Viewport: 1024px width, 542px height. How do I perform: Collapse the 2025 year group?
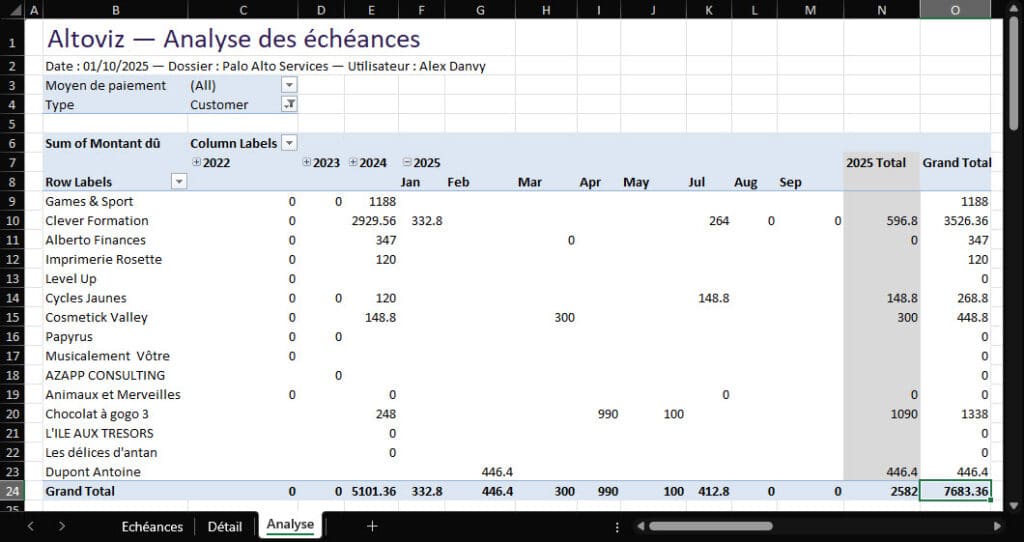coord(407,162)
